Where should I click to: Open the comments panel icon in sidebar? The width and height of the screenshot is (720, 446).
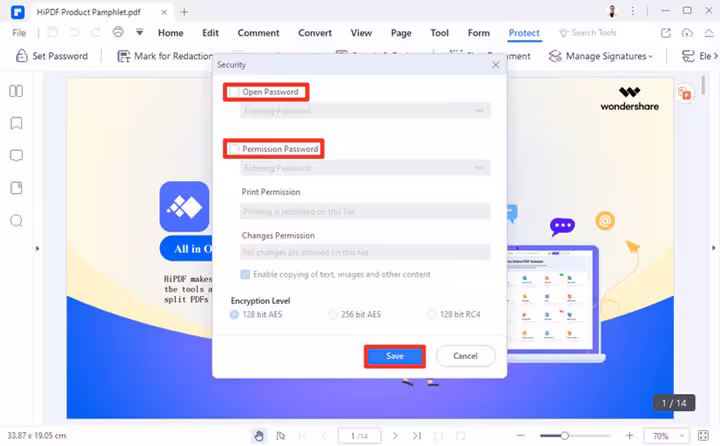[x=16, y=156]
